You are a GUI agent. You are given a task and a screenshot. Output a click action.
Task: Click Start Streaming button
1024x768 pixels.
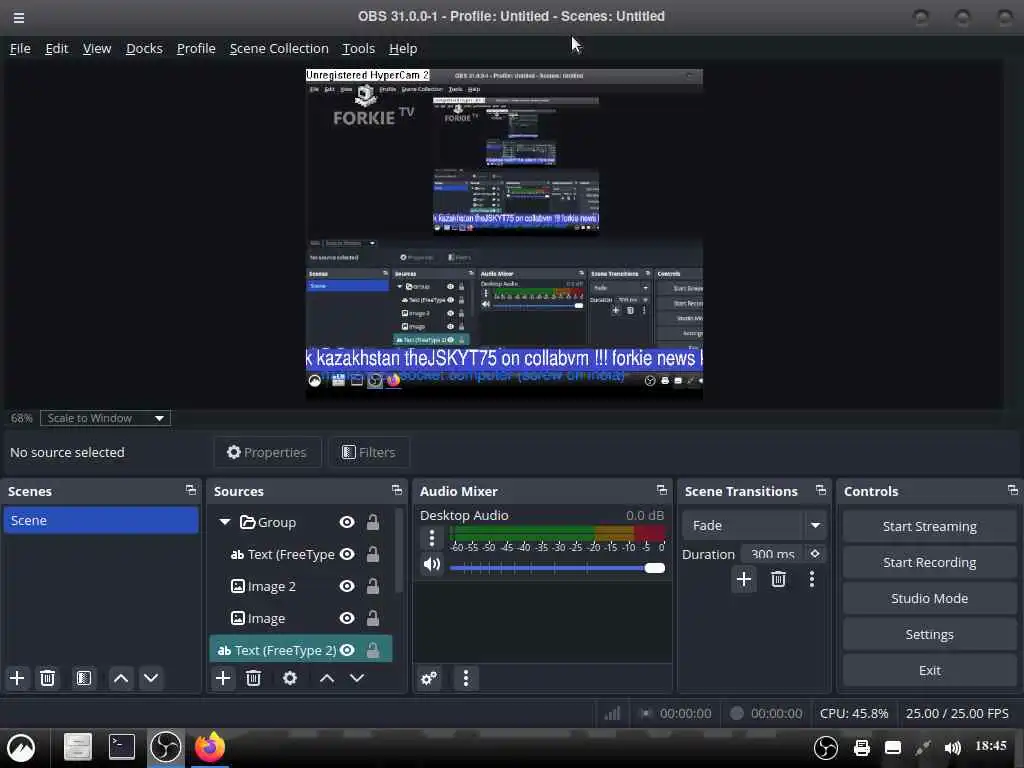tap(929, 526)
